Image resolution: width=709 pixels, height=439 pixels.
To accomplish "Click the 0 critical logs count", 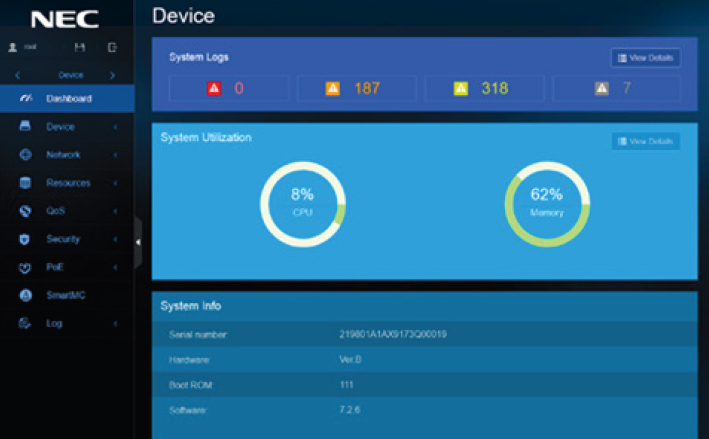I will [239, 88].
